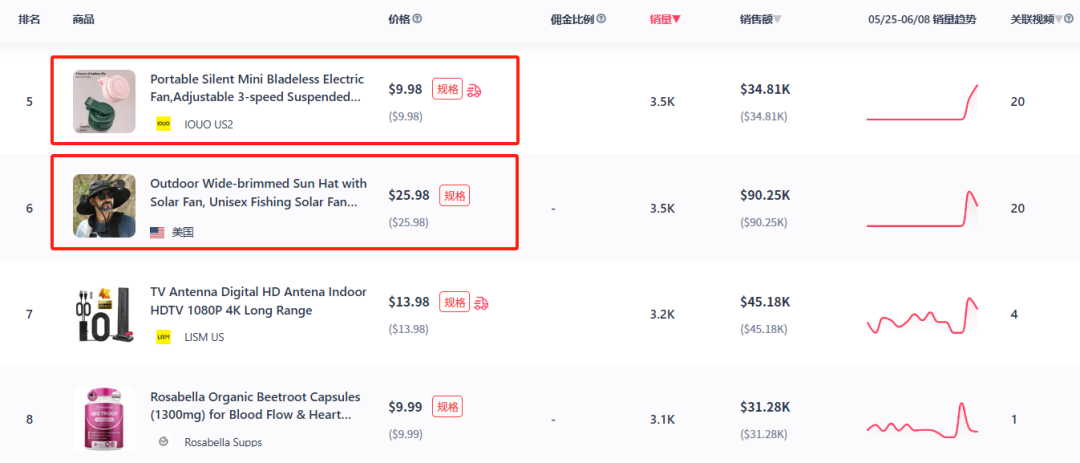Click the help icon beside 佣金比例 header

click(601, 19)
